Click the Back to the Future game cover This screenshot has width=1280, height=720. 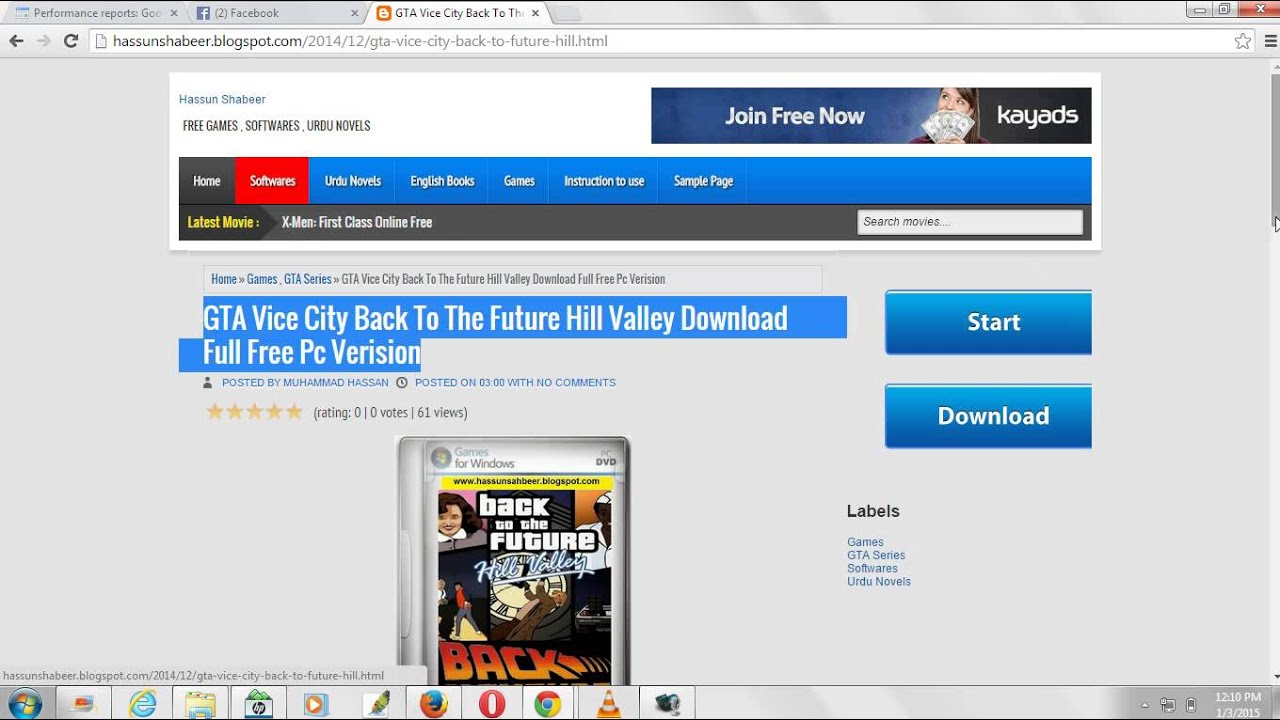coord(513,561)
